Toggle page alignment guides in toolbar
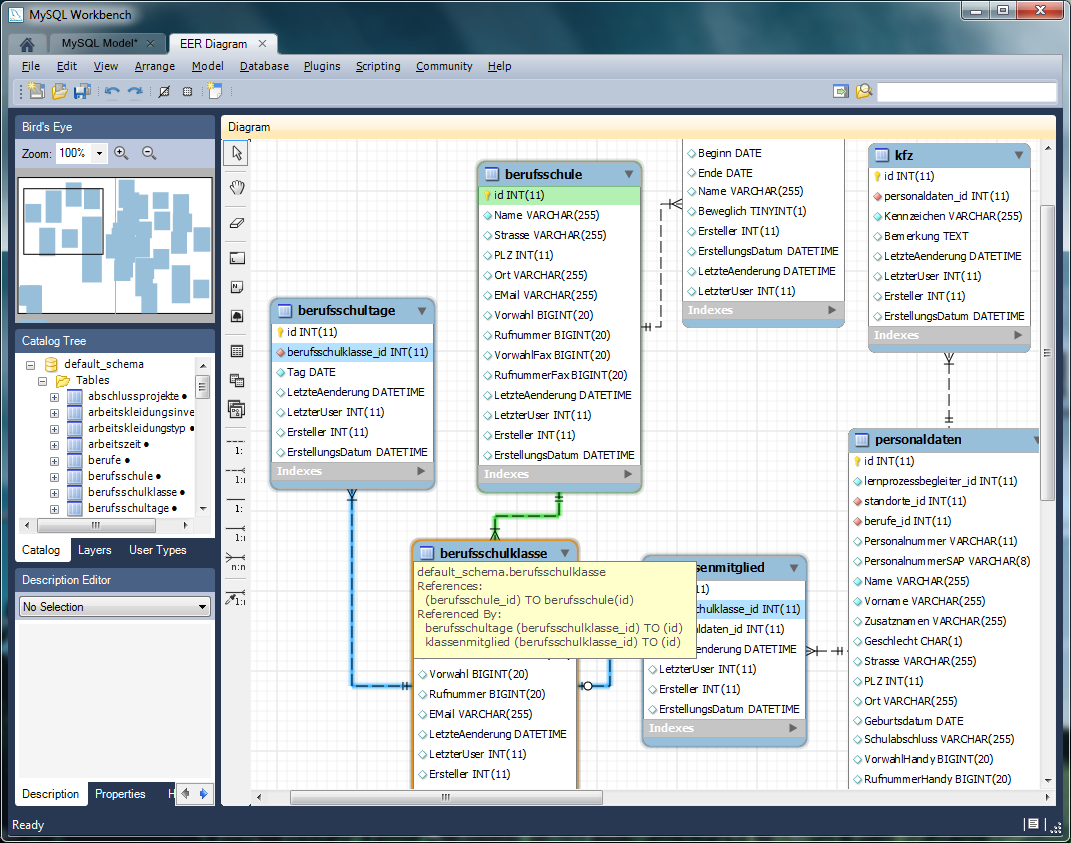1071x843 pixels. 187,91
